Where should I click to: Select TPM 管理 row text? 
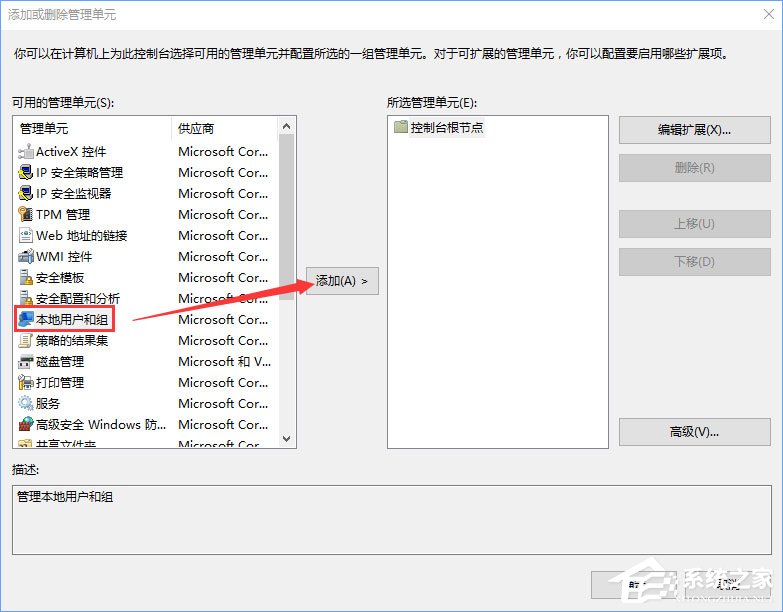coord(63,215)
